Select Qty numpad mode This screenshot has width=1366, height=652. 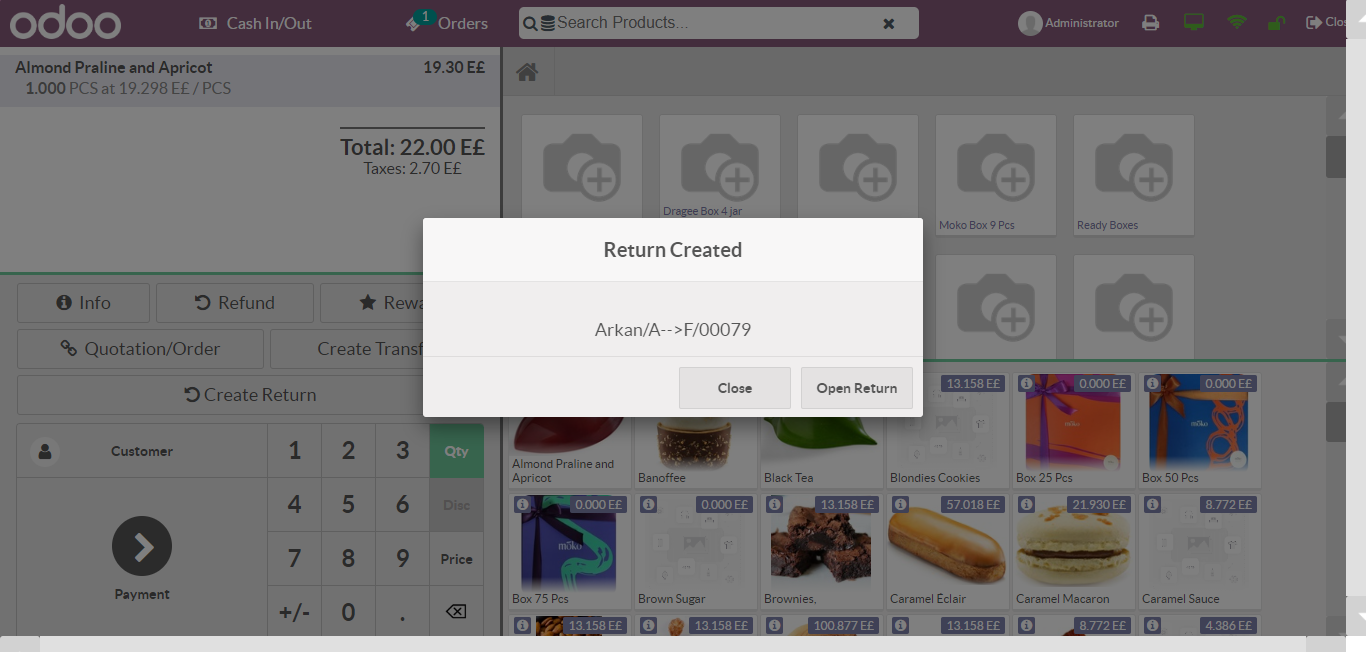457,451
